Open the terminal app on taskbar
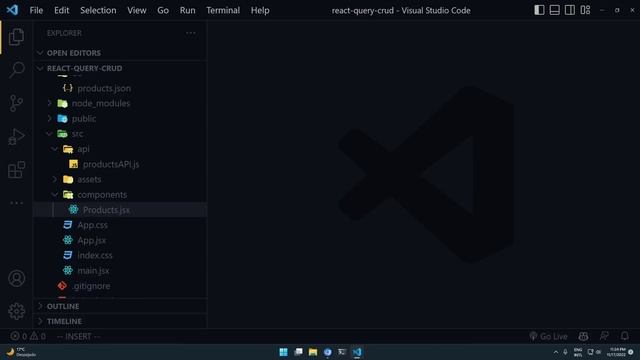The width and height of the screenshot is (640, 360). [342, 352]
